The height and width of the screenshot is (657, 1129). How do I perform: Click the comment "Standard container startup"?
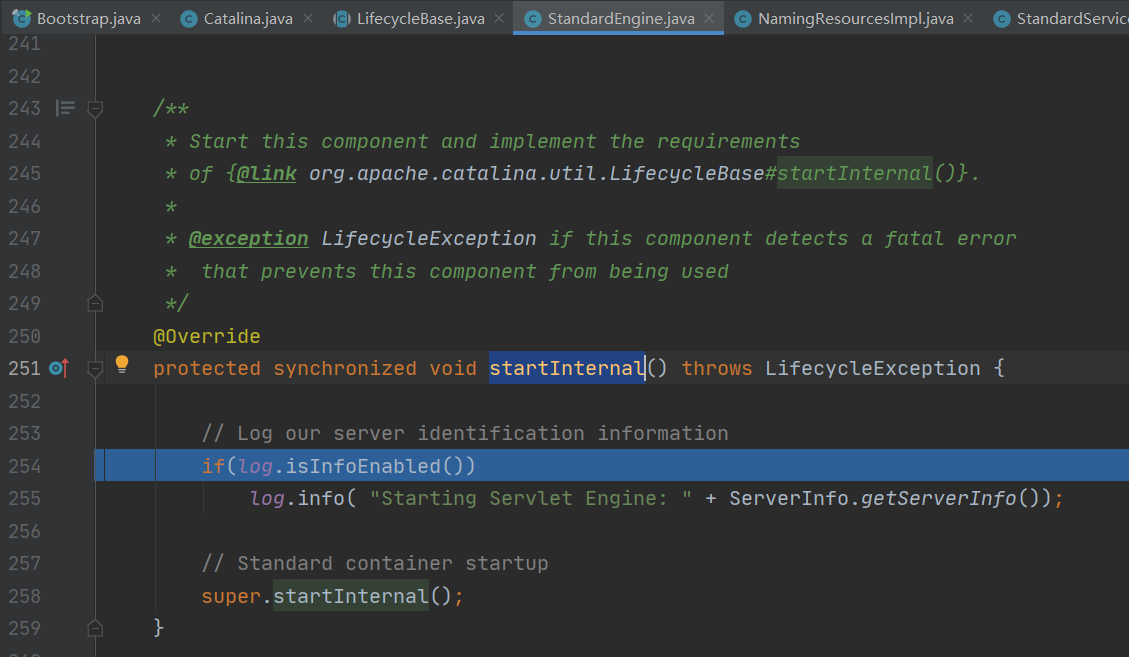point(374,563)
